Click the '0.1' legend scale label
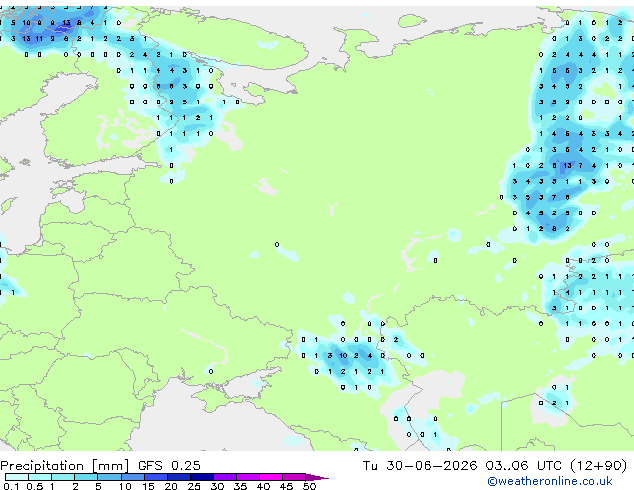The image size is (634, 490). (x=11, y=486)
